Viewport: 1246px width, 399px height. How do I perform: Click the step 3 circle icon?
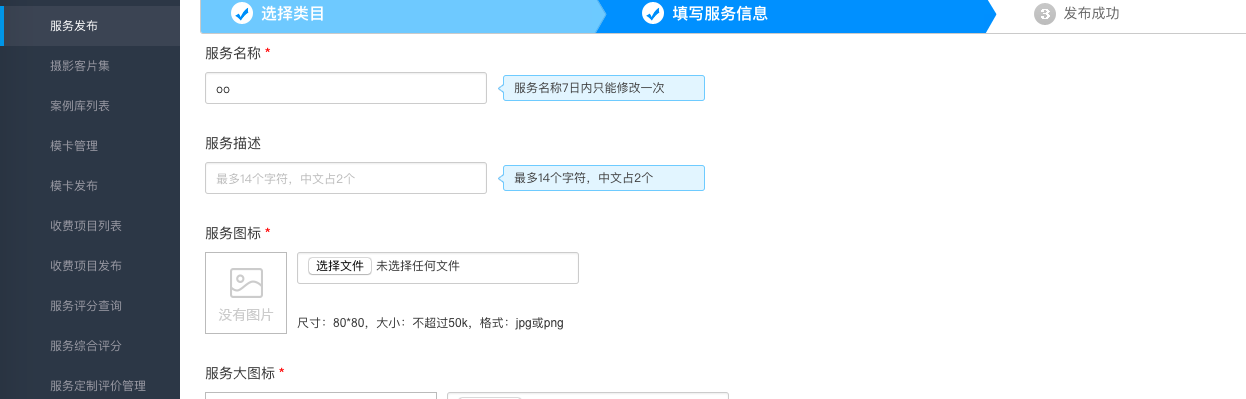click(x=1045, y=14)
